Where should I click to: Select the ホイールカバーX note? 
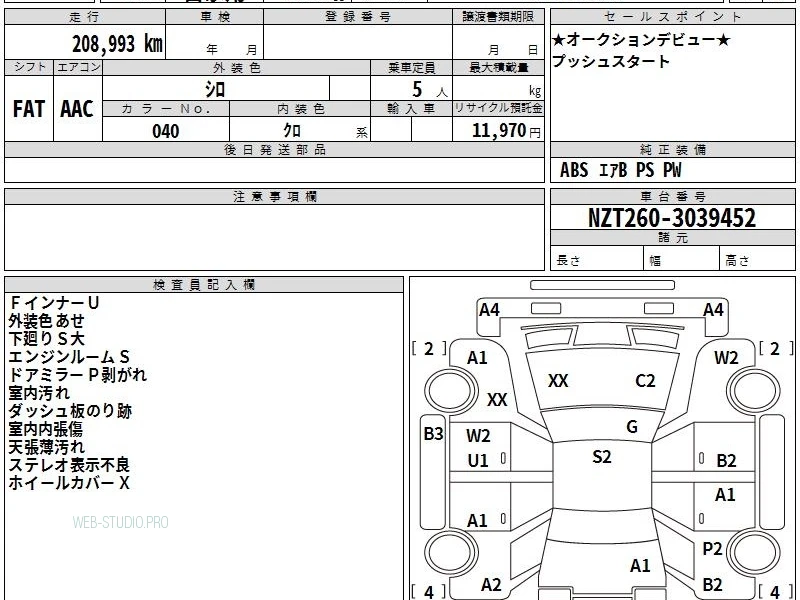click(x=69, y=483)
